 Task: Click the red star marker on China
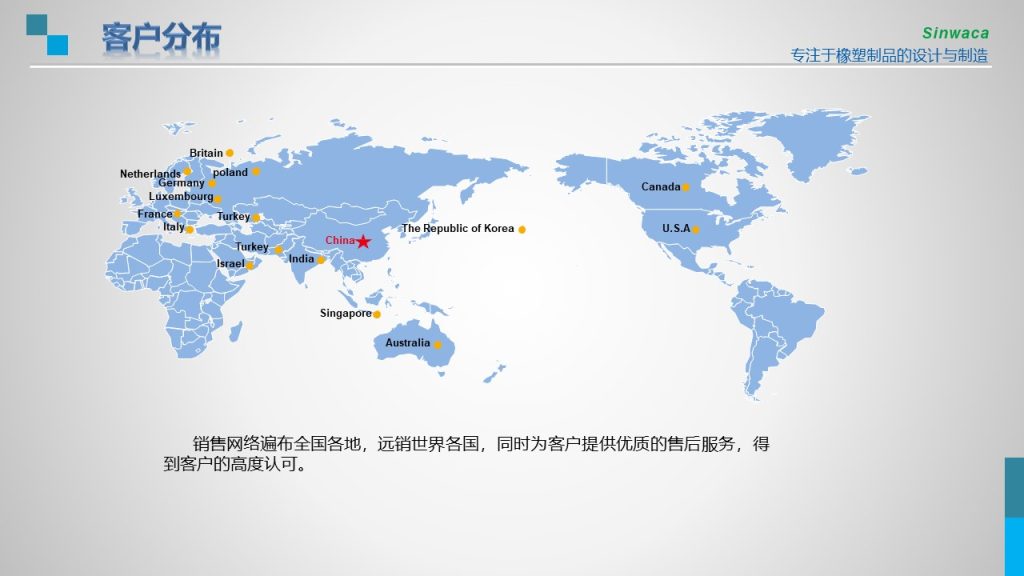tap(363, 242)
